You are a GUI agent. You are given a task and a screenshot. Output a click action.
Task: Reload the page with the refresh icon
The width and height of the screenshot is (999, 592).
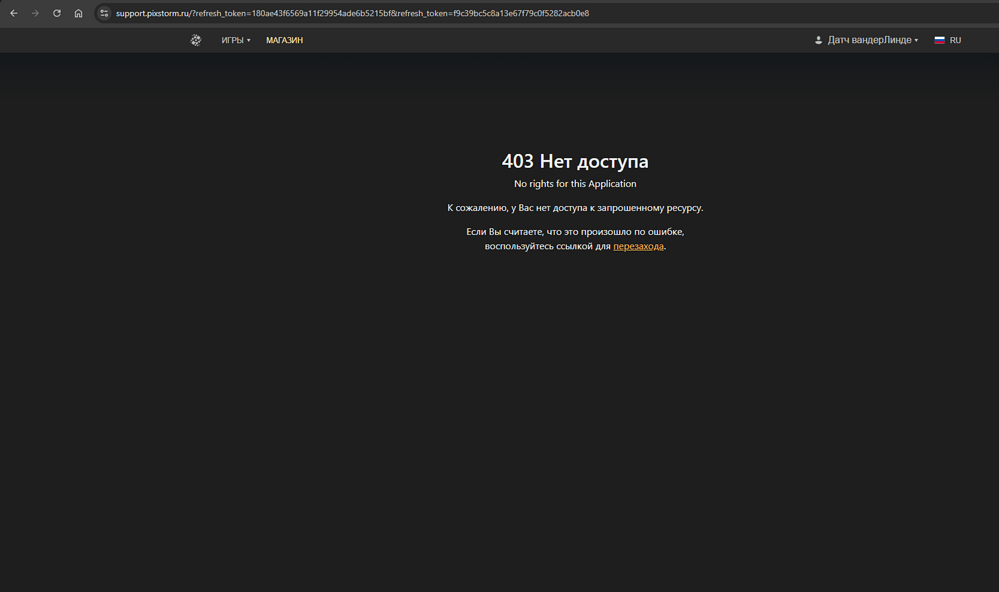pos(57,13)
